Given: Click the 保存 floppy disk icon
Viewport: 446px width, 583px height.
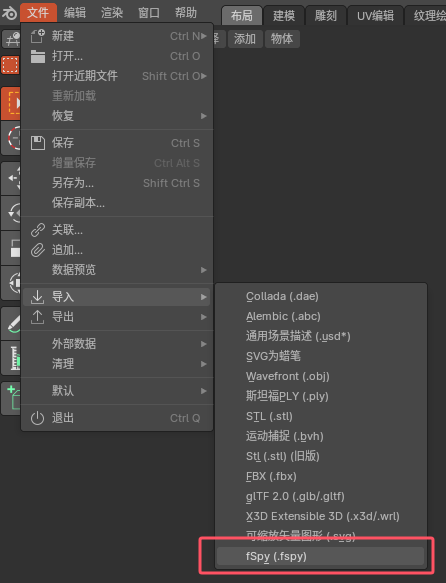Looking at the screenshot, I should coord(38,143).
